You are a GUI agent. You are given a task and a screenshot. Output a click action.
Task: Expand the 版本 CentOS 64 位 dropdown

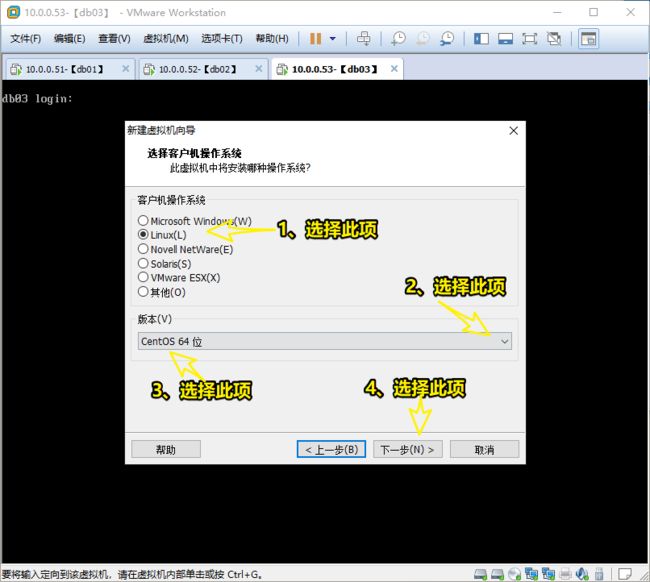325,341
